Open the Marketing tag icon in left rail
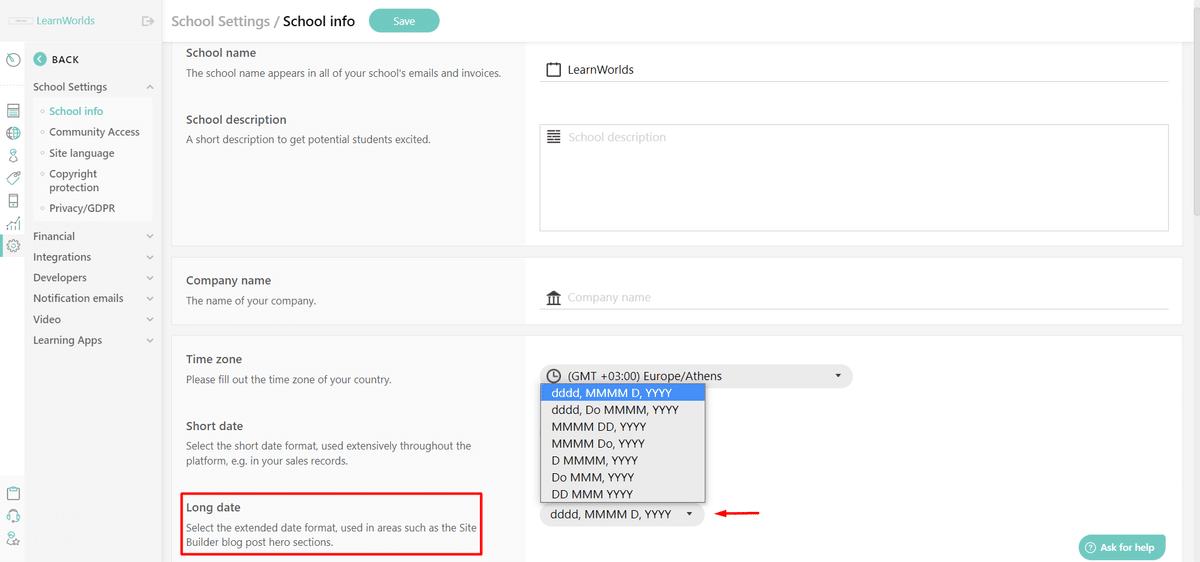The width and height of the screenshot is (1200, 562). (x=13, y=178)
